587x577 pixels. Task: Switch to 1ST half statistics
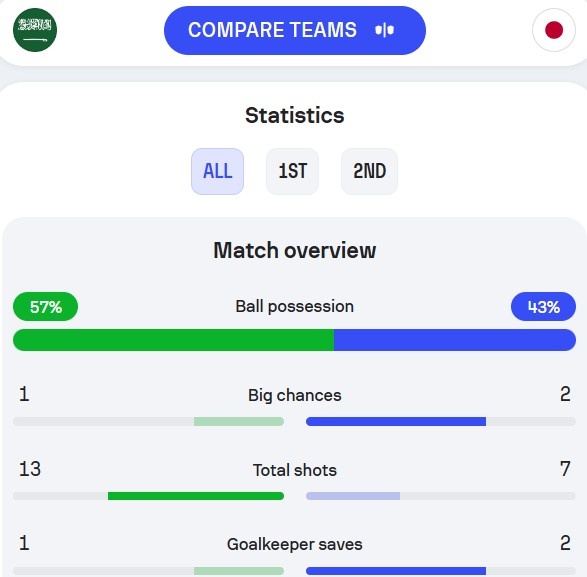tap(292, 171)
